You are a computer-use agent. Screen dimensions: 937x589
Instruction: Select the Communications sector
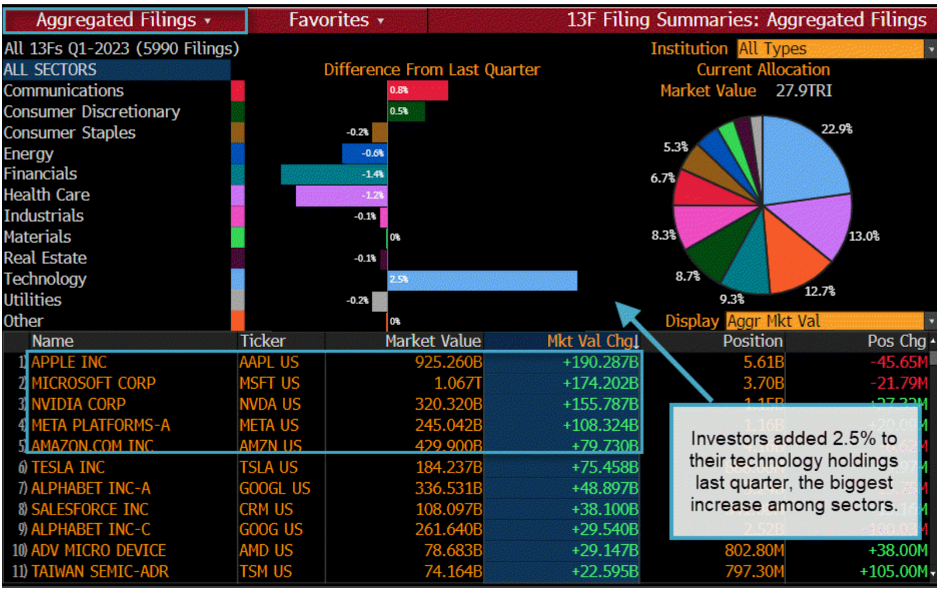[63, 91]
